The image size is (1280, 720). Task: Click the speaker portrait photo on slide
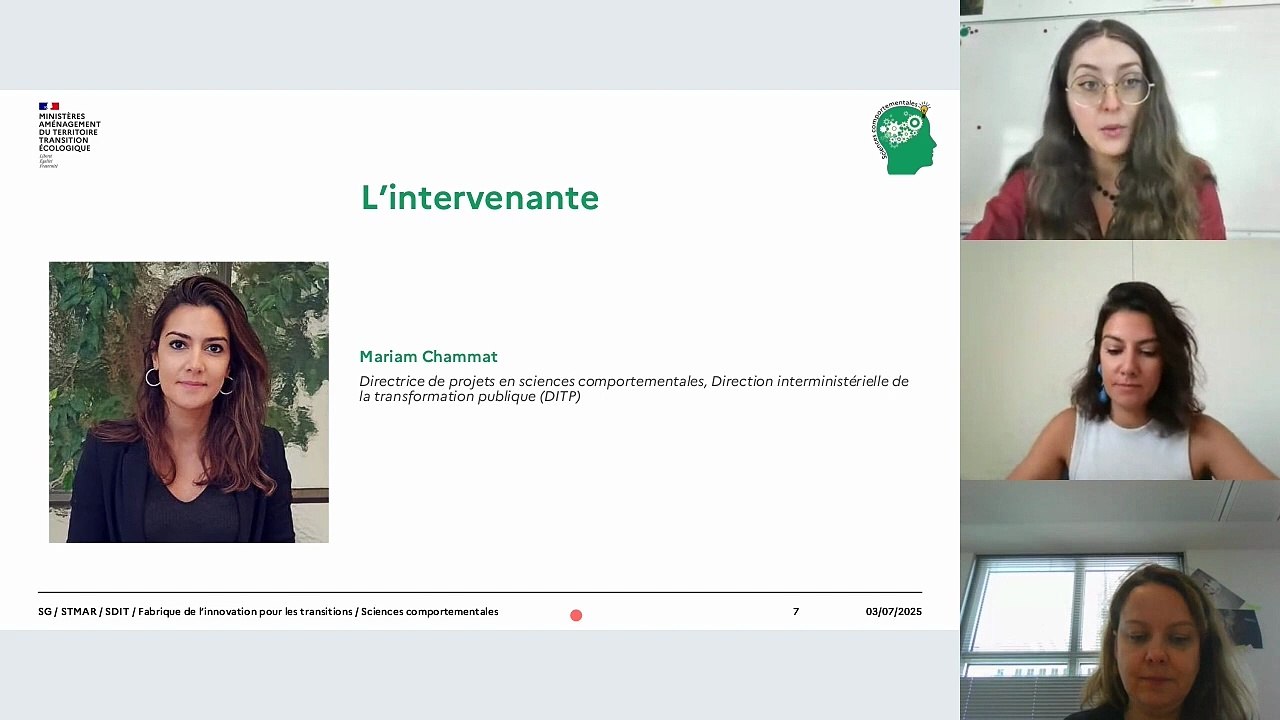click(x=189, y=402)
